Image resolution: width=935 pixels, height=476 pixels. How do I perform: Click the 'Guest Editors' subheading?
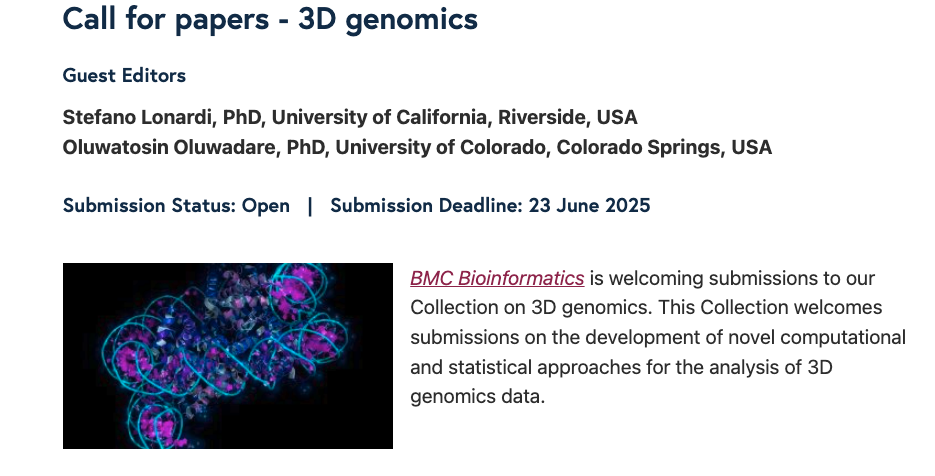tap(124, 75)
